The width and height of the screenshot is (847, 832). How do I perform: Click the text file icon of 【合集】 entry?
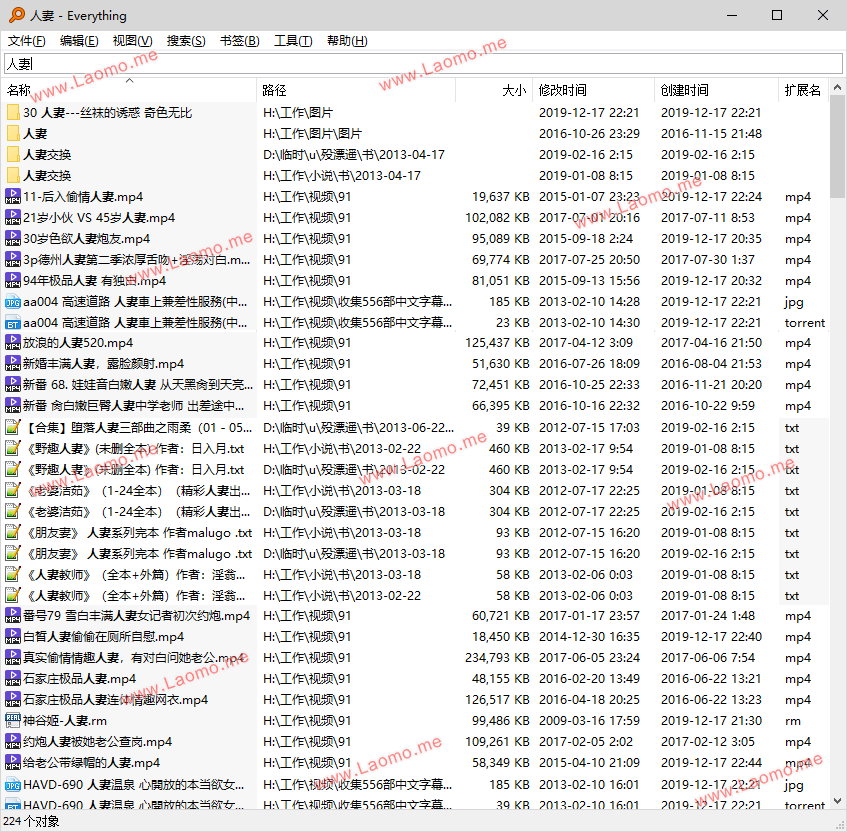tap(13, 427)
